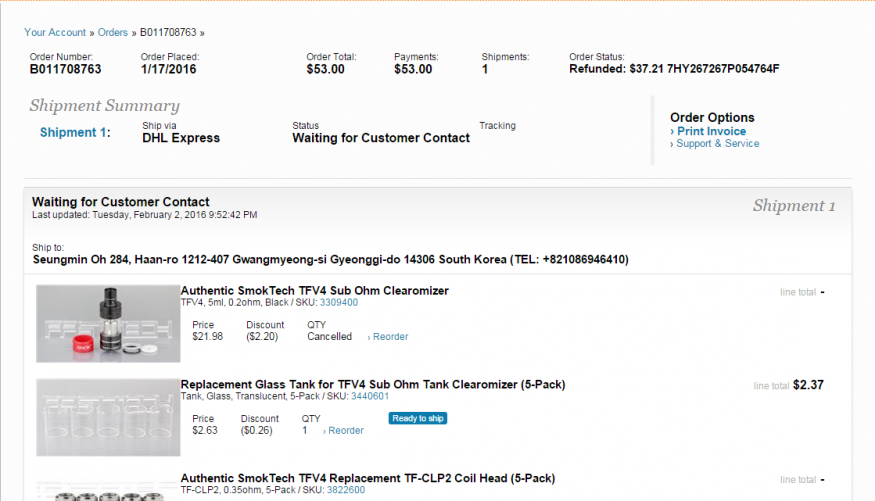Click the Seungmin Oh ship-to address

tap(330, 259)
